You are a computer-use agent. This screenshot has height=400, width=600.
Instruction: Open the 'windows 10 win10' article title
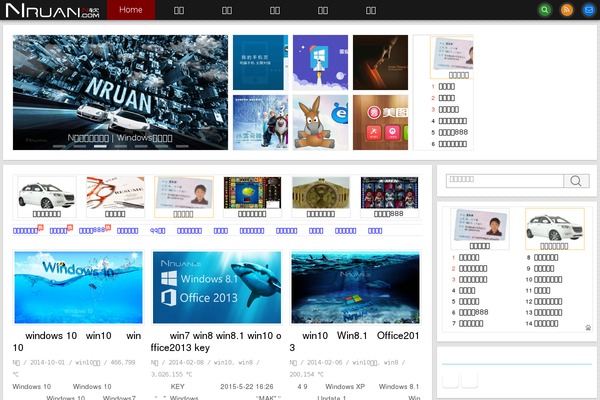pyautogui.click(x=77, y=341)
